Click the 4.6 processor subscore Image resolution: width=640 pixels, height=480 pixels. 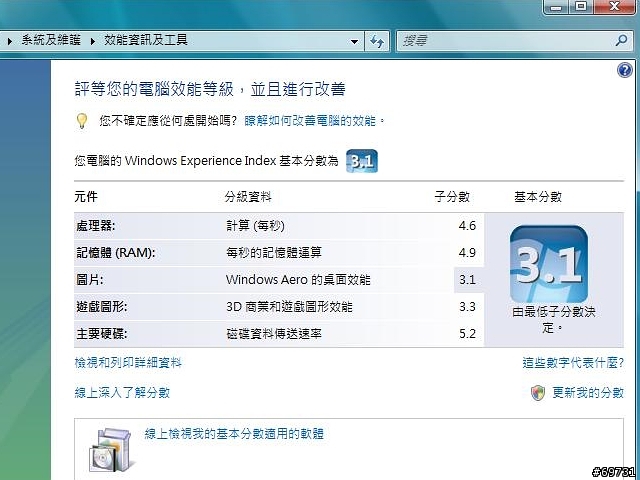tap(467, 226)
